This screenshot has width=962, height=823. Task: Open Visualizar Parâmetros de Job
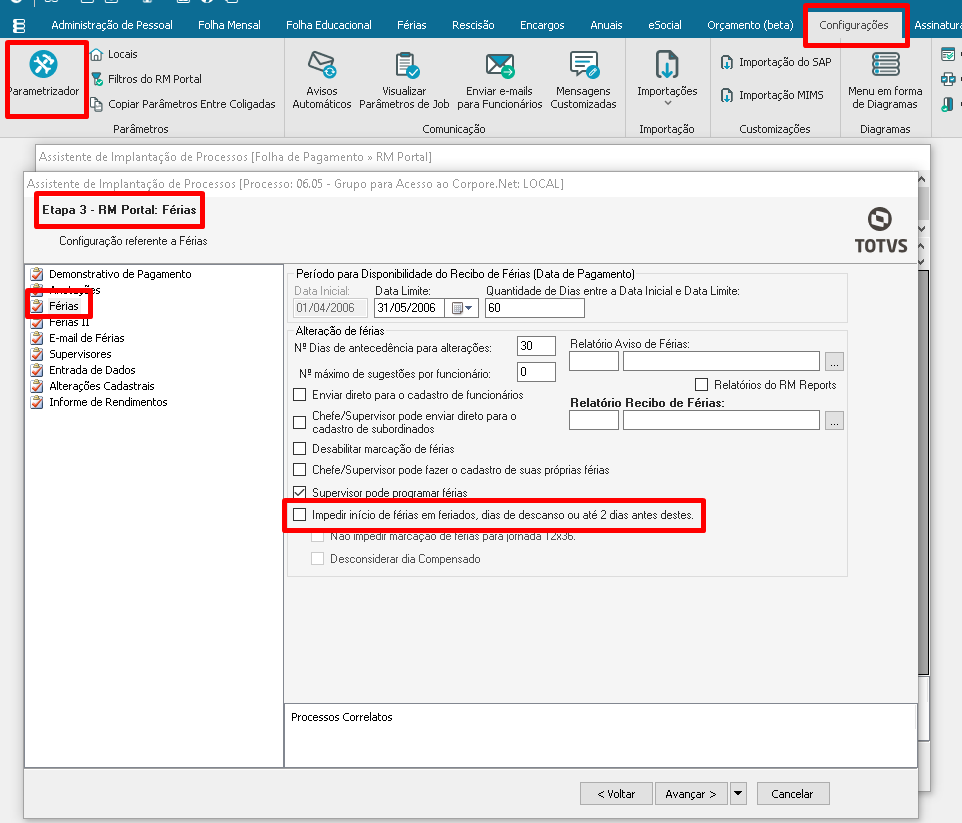[x=404, y=80]
